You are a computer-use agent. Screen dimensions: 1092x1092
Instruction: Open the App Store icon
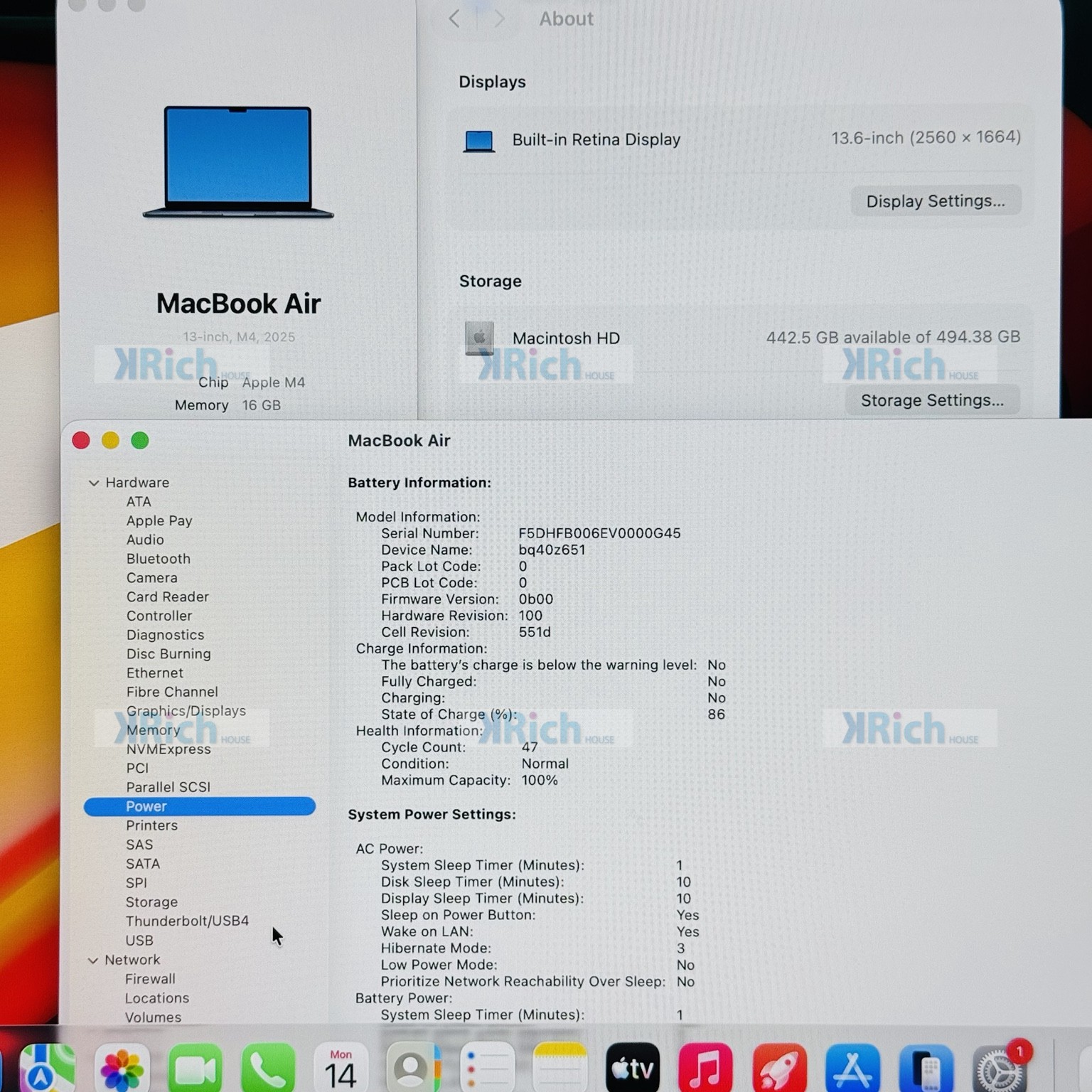click(852, 1067)
